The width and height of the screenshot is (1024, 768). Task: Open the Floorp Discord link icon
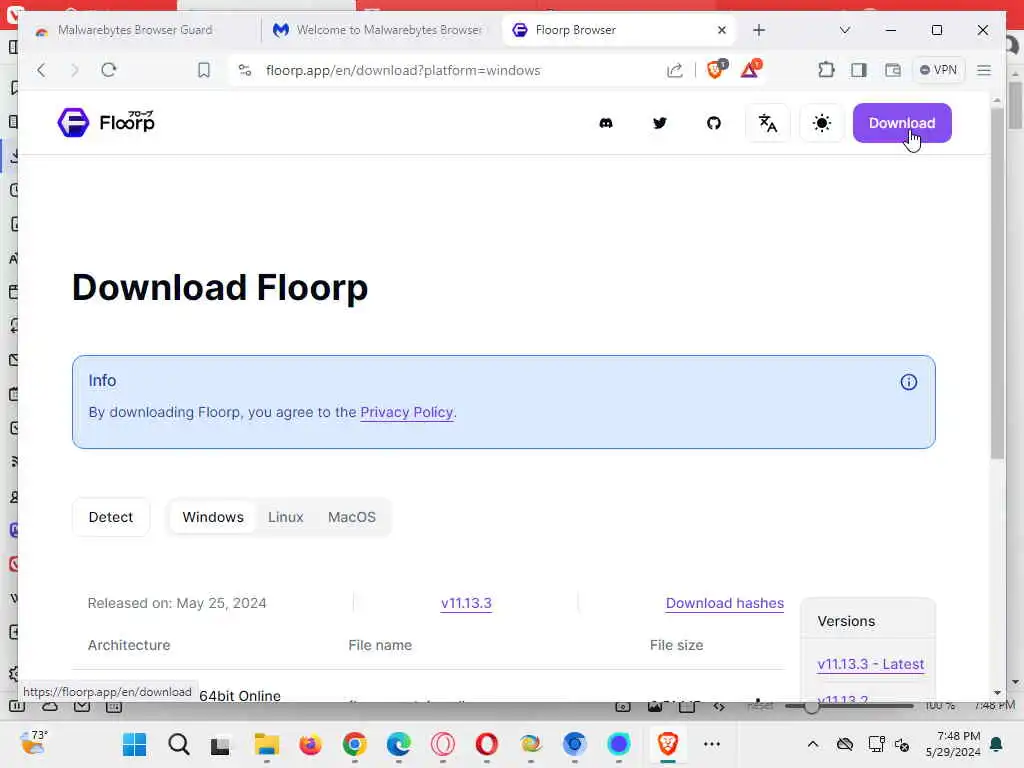tap(606, 123)
